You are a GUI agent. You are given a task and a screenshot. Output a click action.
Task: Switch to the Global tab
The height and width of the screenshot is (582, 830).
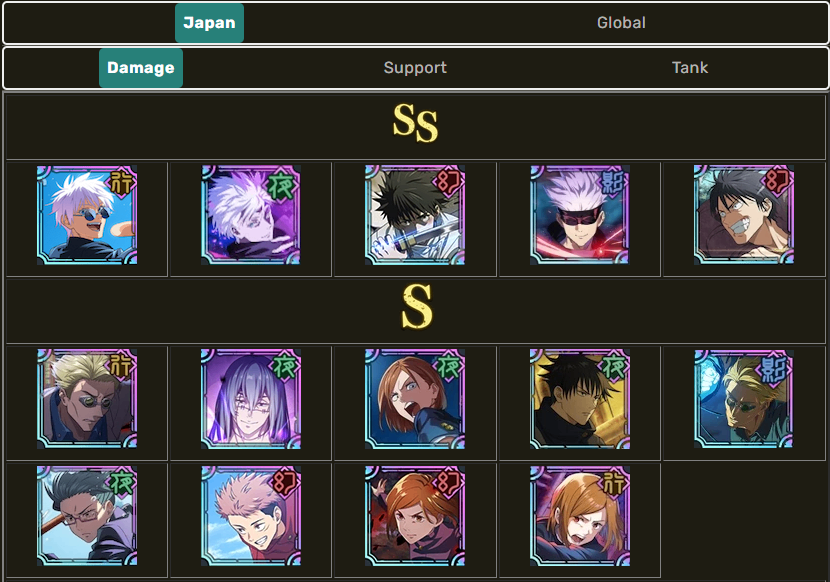pos(621,23)
